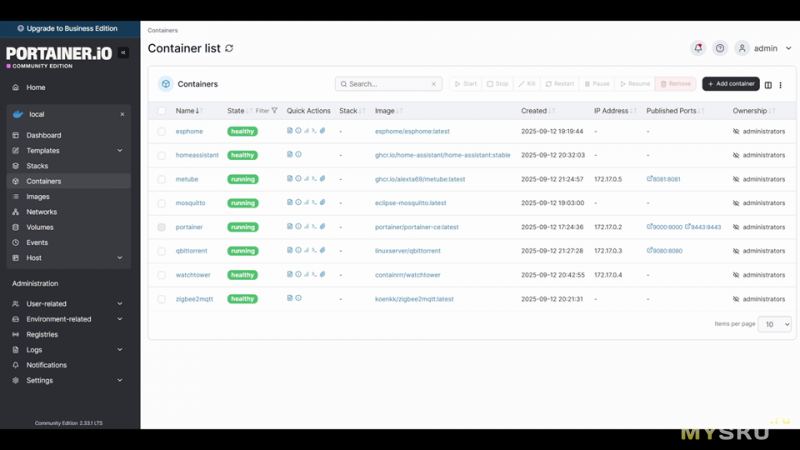Check the mosquitto container checkbox
The image size is (800, 450).
[x=162, y=203]
